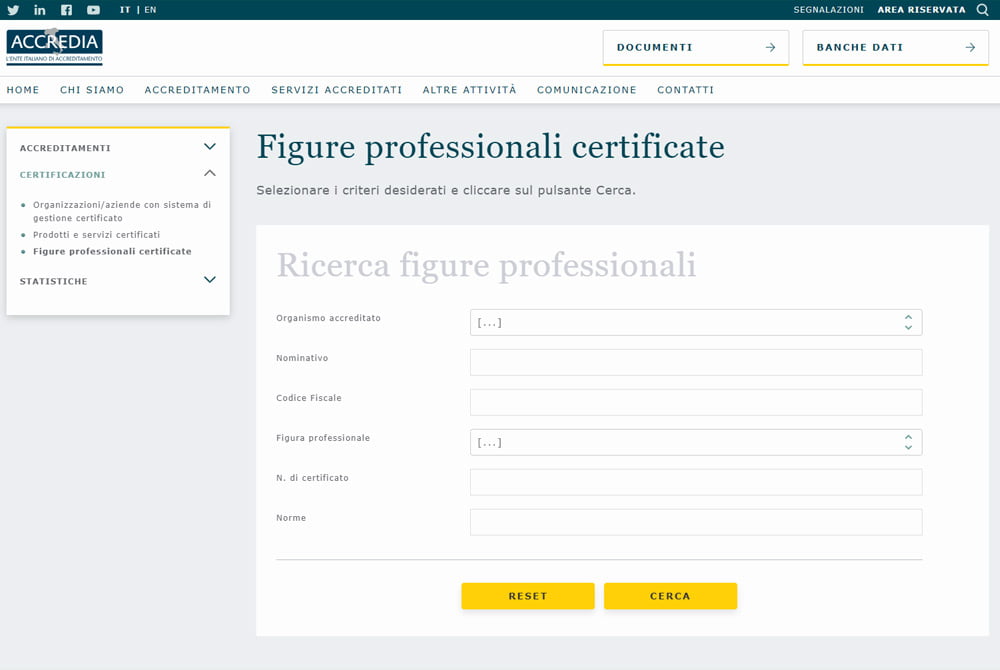The image size is (1000, 670).
Task: Collapse the Certificazioni sidebar section
Action: (209, 174)
